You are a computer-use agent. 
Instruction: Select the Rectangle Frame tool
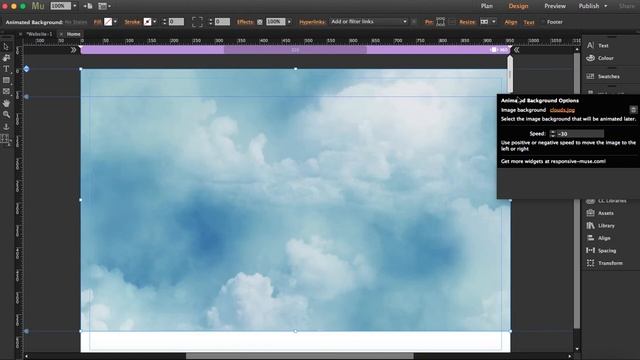click(x=6, y=91)
